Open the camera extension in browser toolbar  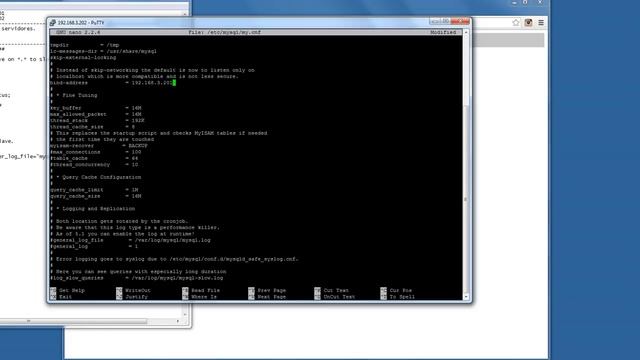point(528,22)
